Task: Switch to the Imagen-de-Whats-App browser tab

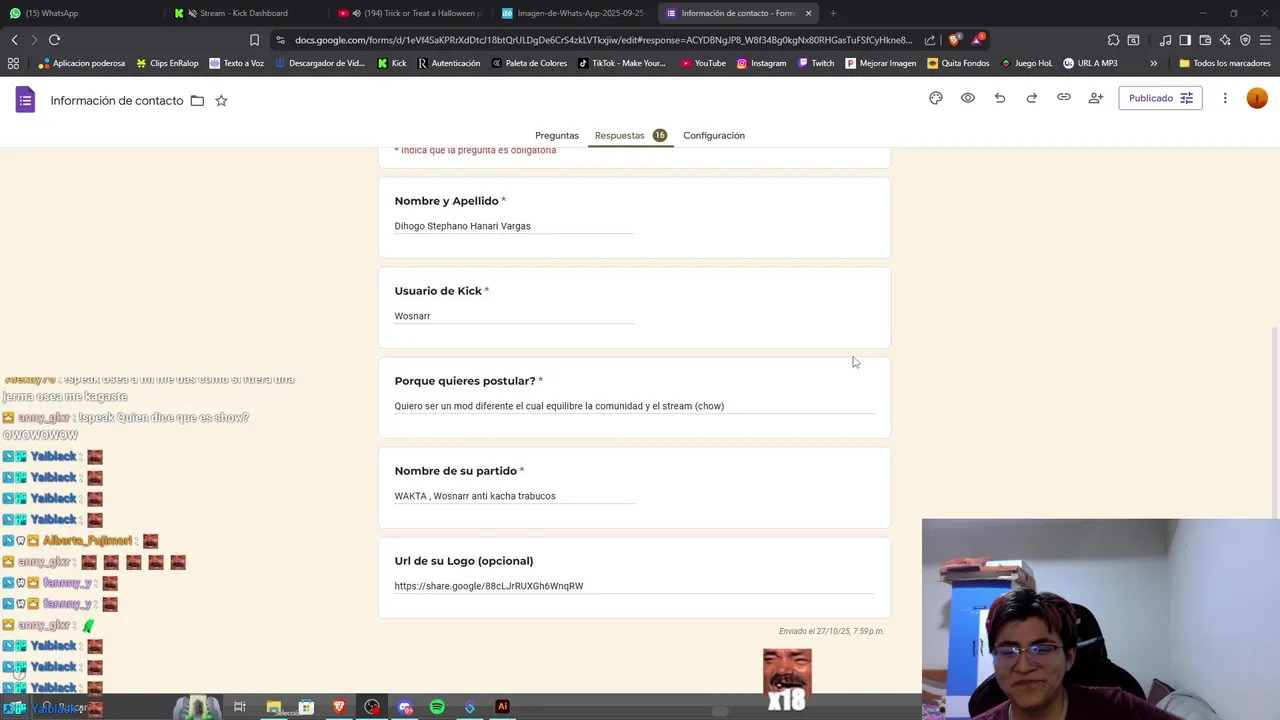Action: 573,13
